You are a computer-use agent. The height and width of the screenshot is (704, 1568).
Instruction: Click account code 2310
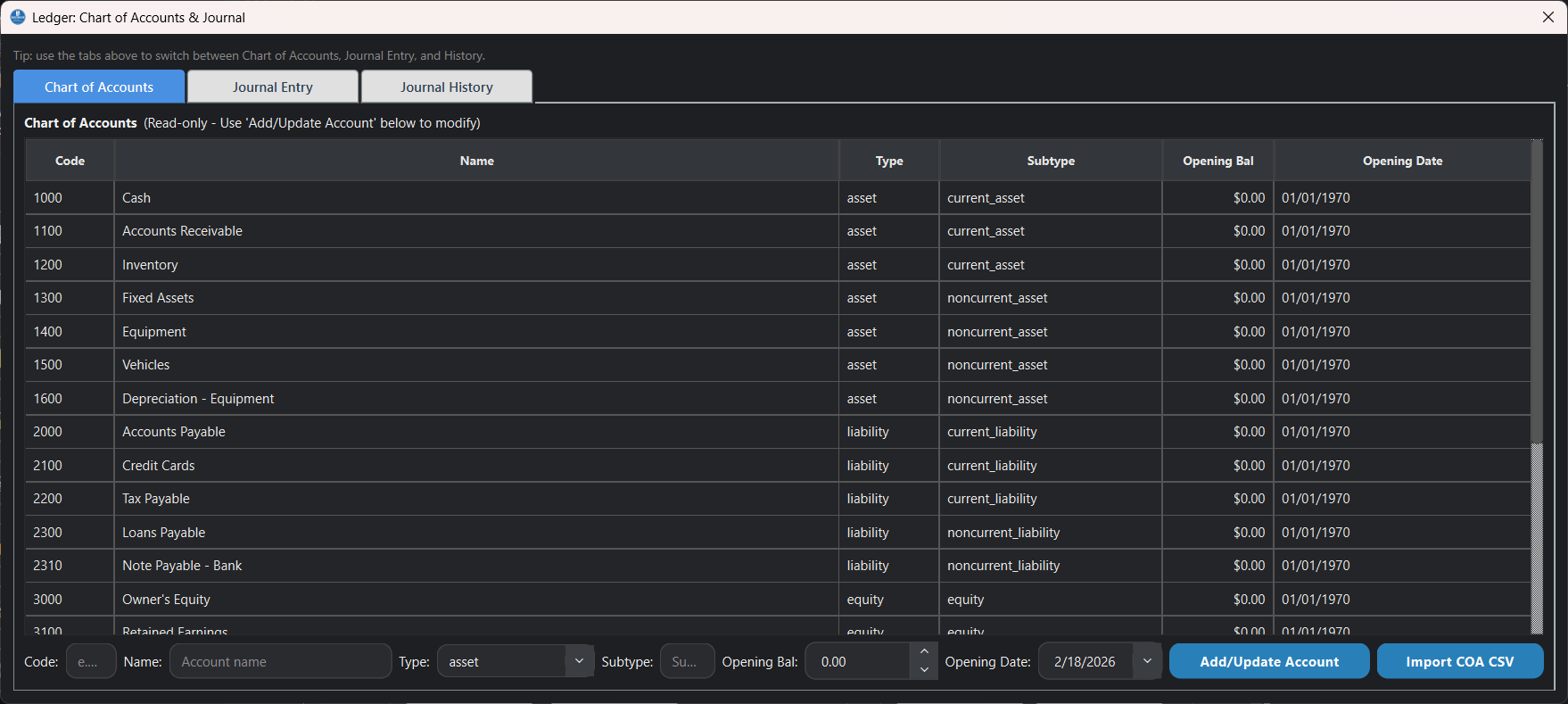pyautogui.click(x=70, y=566)
